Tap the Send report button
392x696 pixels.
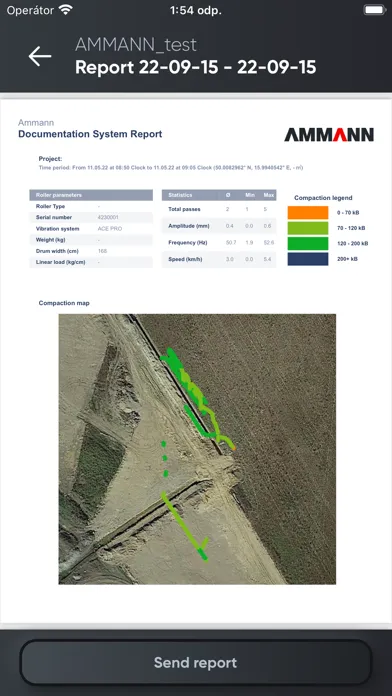click(x=195, y=662)
